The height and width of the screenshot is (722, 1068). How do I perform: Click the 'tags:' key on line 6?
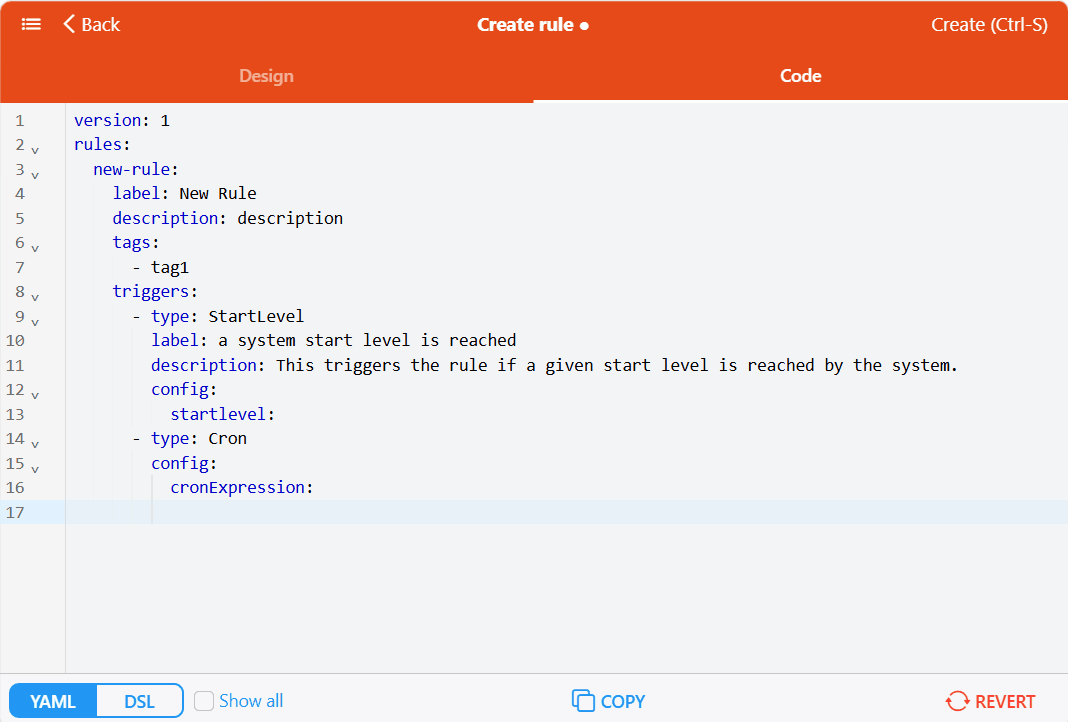tap(136, 242)
